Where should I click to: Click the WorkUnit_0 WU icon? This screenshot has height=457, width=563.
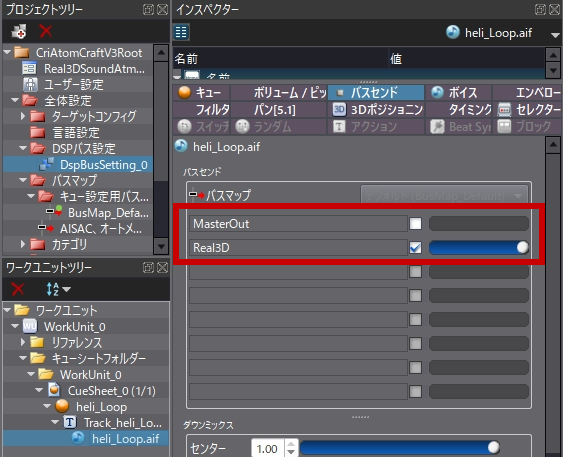tap(30, 326)
